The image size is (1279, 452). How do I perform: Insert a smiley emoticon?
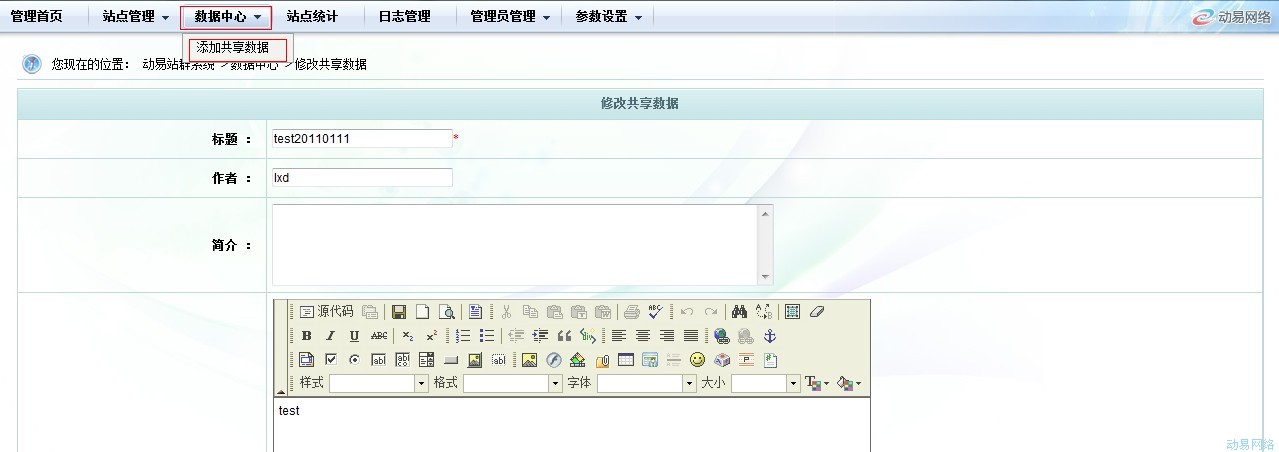click(x=697, y=360)
